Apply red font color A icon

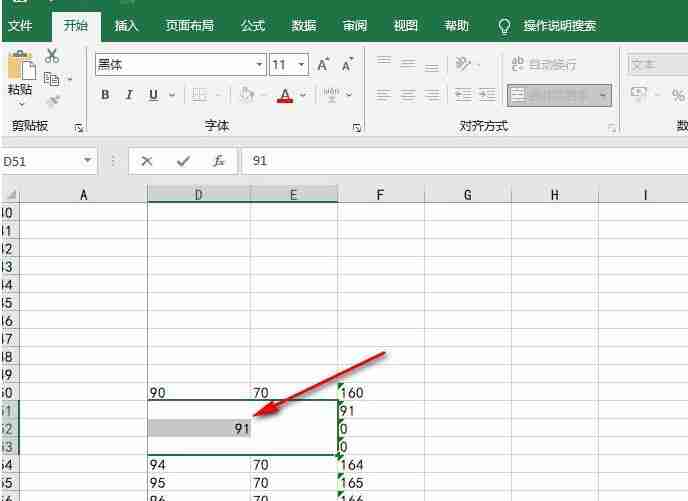tap(285, 95)
